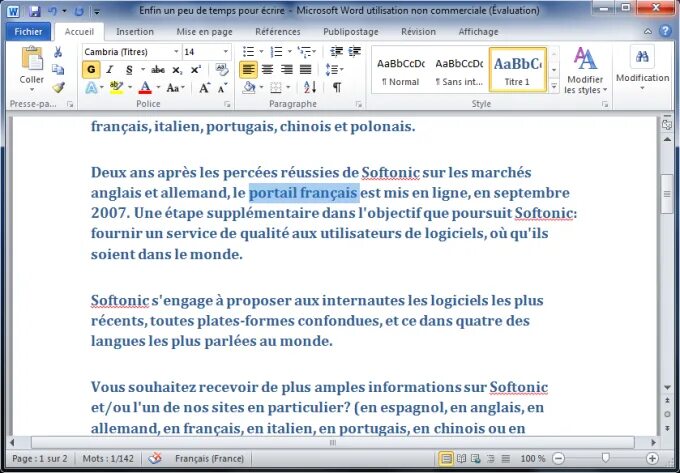The height and width of the screenshot is (473, 680).
Task: Click the shading paint bucket icon
Action: coord(249,88)
